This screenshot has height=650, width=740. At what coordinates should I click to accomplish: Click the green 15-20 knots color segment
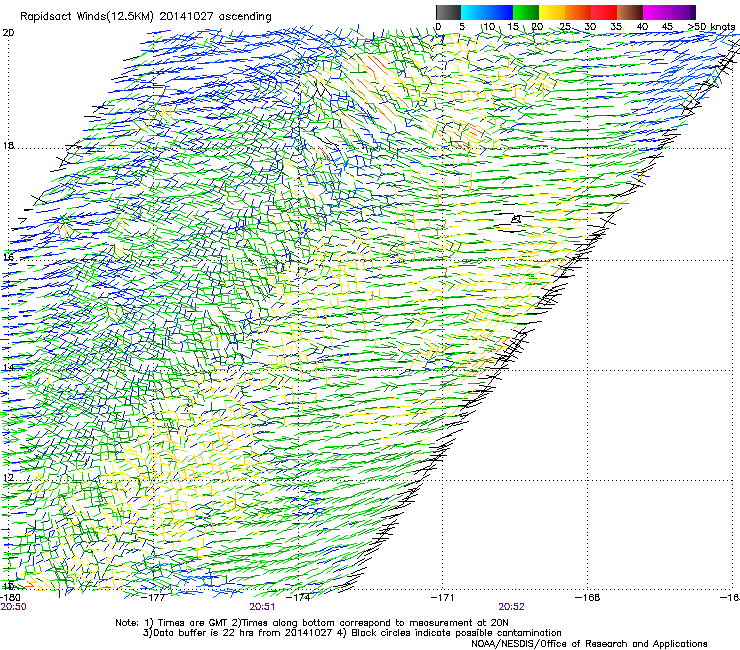coord(526,12)
